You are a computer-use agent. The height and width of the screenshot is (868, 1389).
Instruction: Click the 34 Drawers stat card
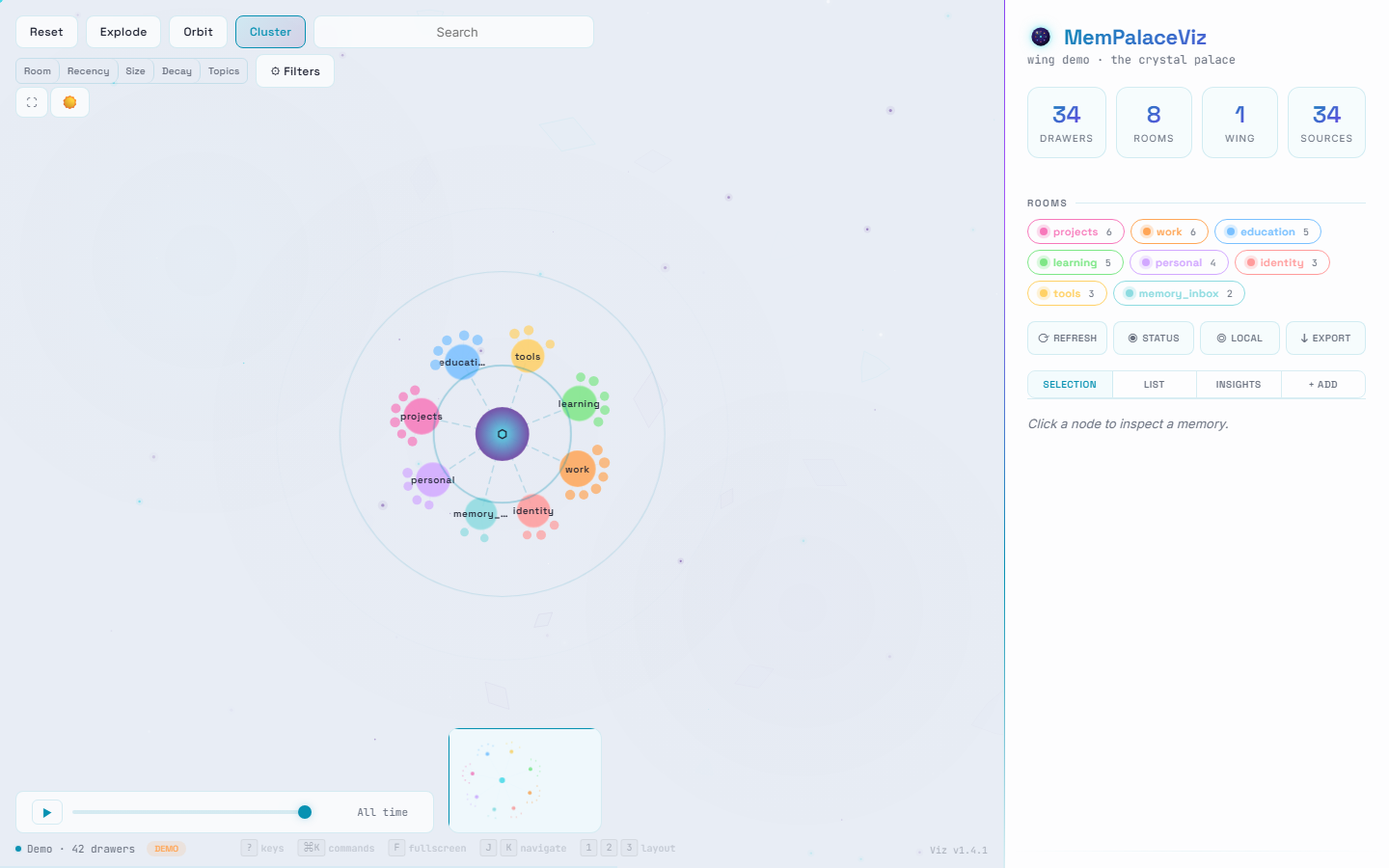[x=1067, y=122]
